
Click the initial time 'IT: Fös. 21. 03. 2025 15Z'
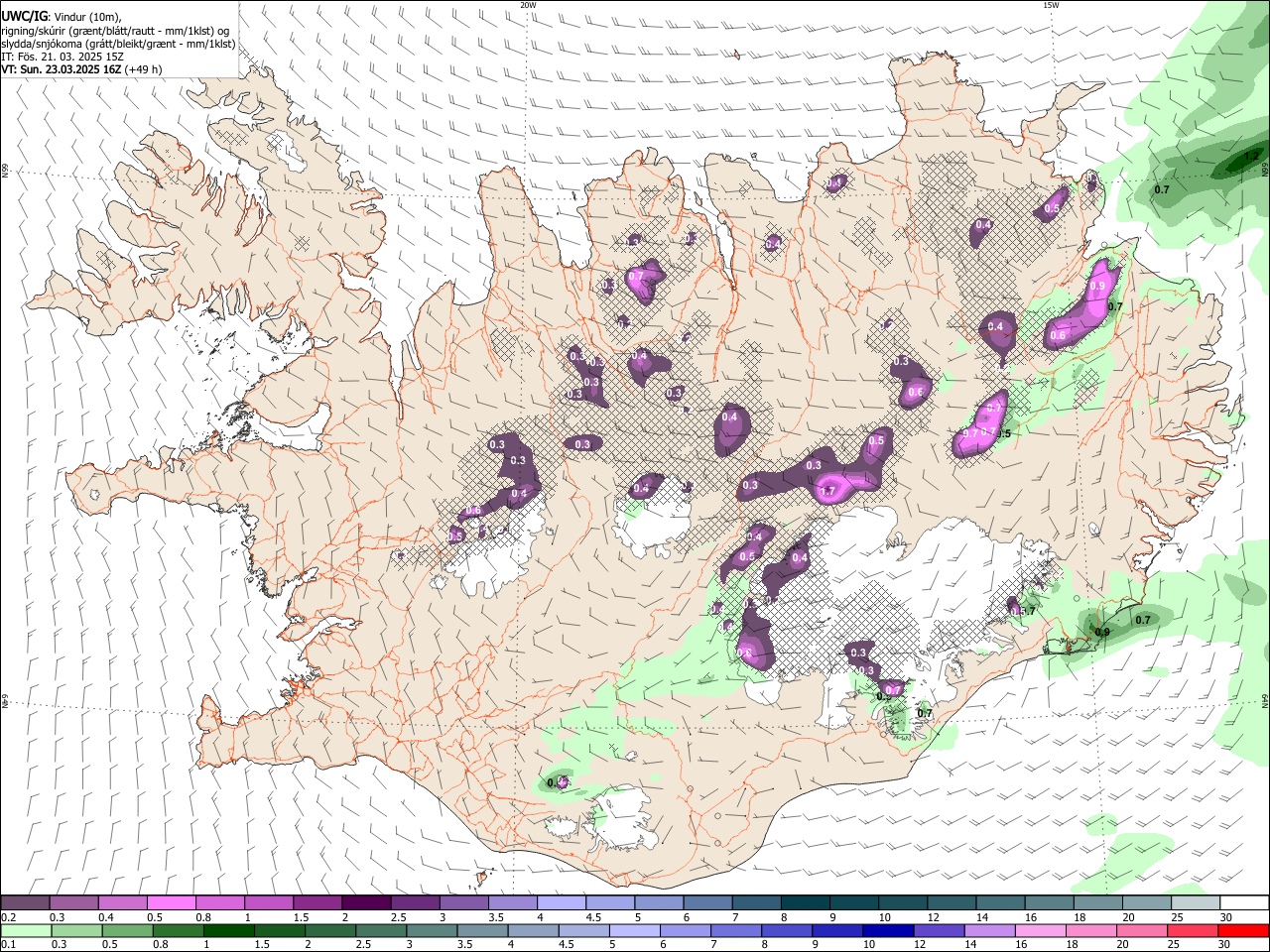tap(63, 57)
